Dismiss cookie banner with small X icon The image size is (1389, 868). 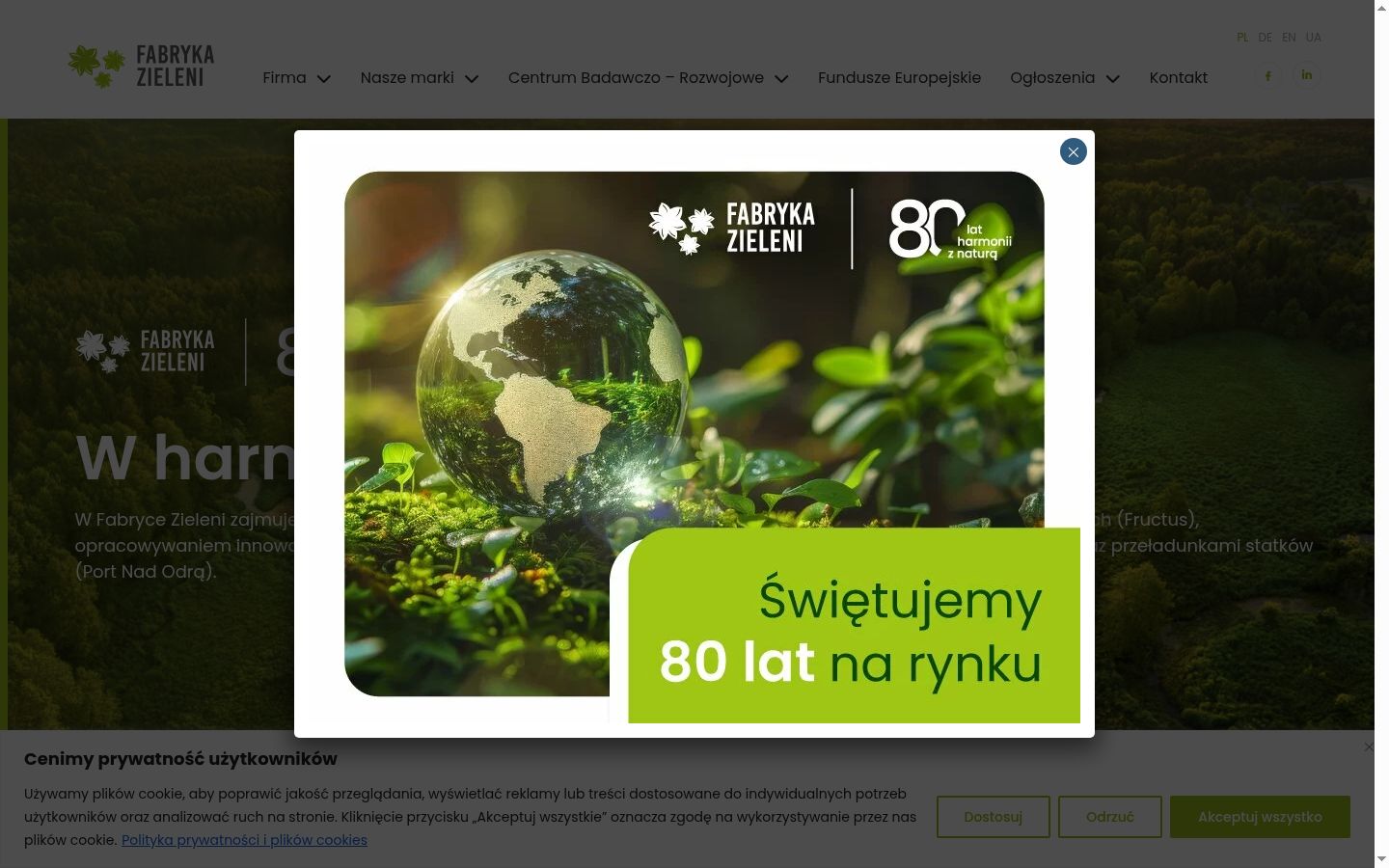[1369, 747]
